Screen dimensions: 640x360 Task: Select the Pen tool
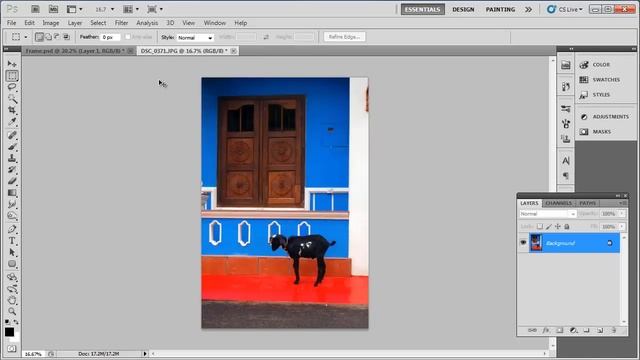(12, 229)
